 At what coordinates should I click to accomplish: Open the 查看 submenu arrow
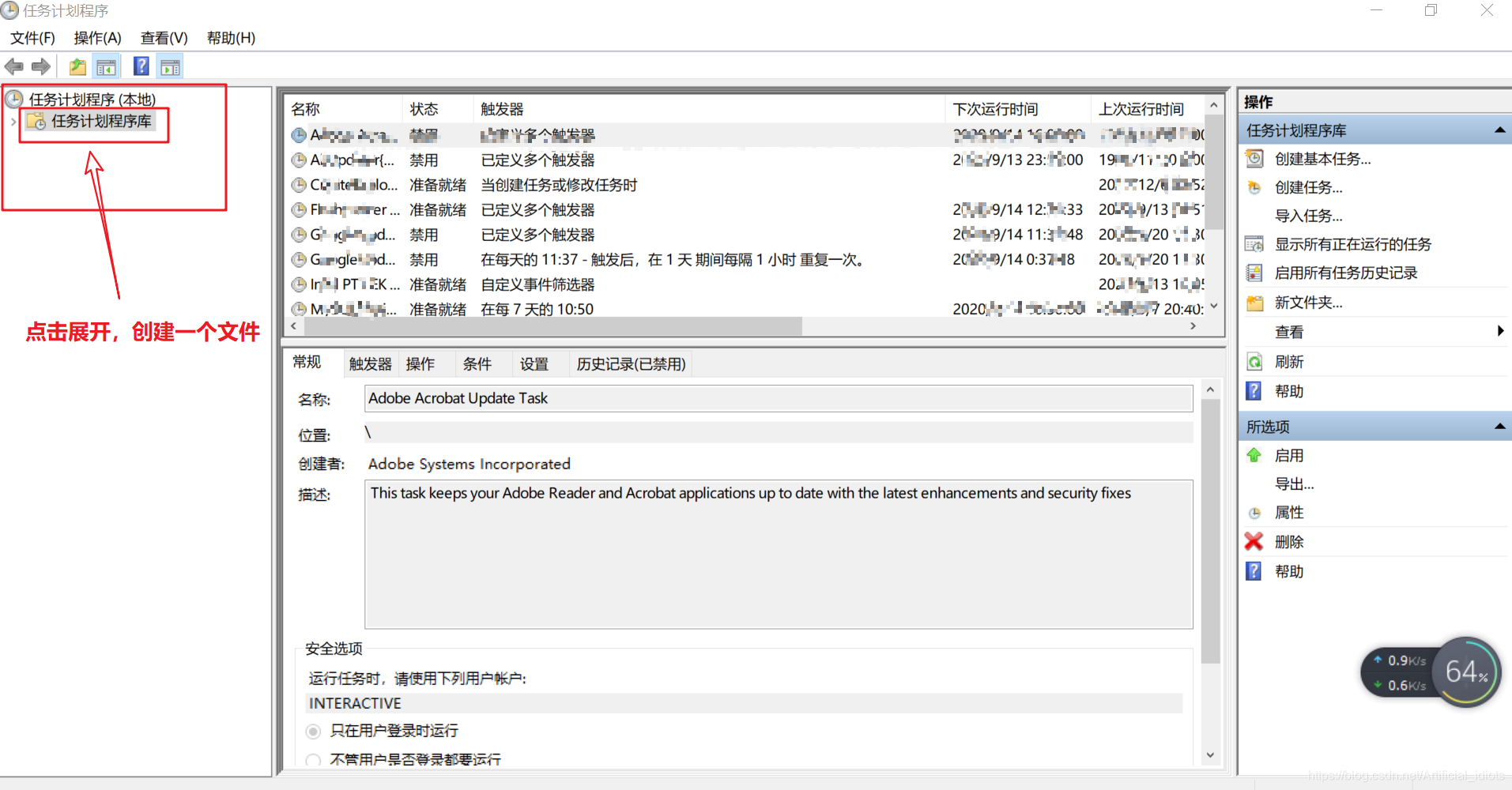pos(1500,331)
